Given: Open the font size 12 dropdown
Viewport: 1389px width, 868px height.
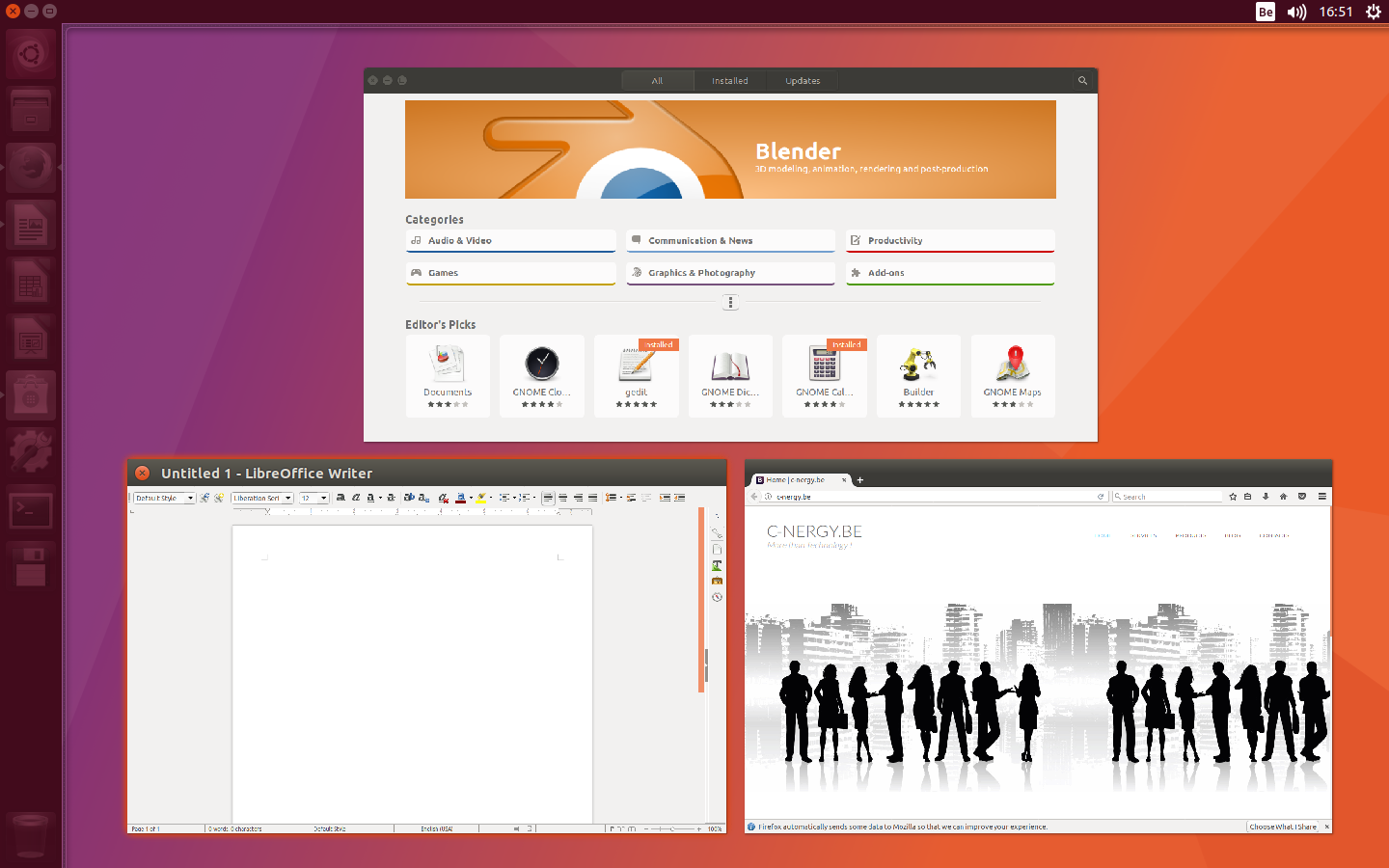Looking at the screenshot, I should click(x=323, y=498).
